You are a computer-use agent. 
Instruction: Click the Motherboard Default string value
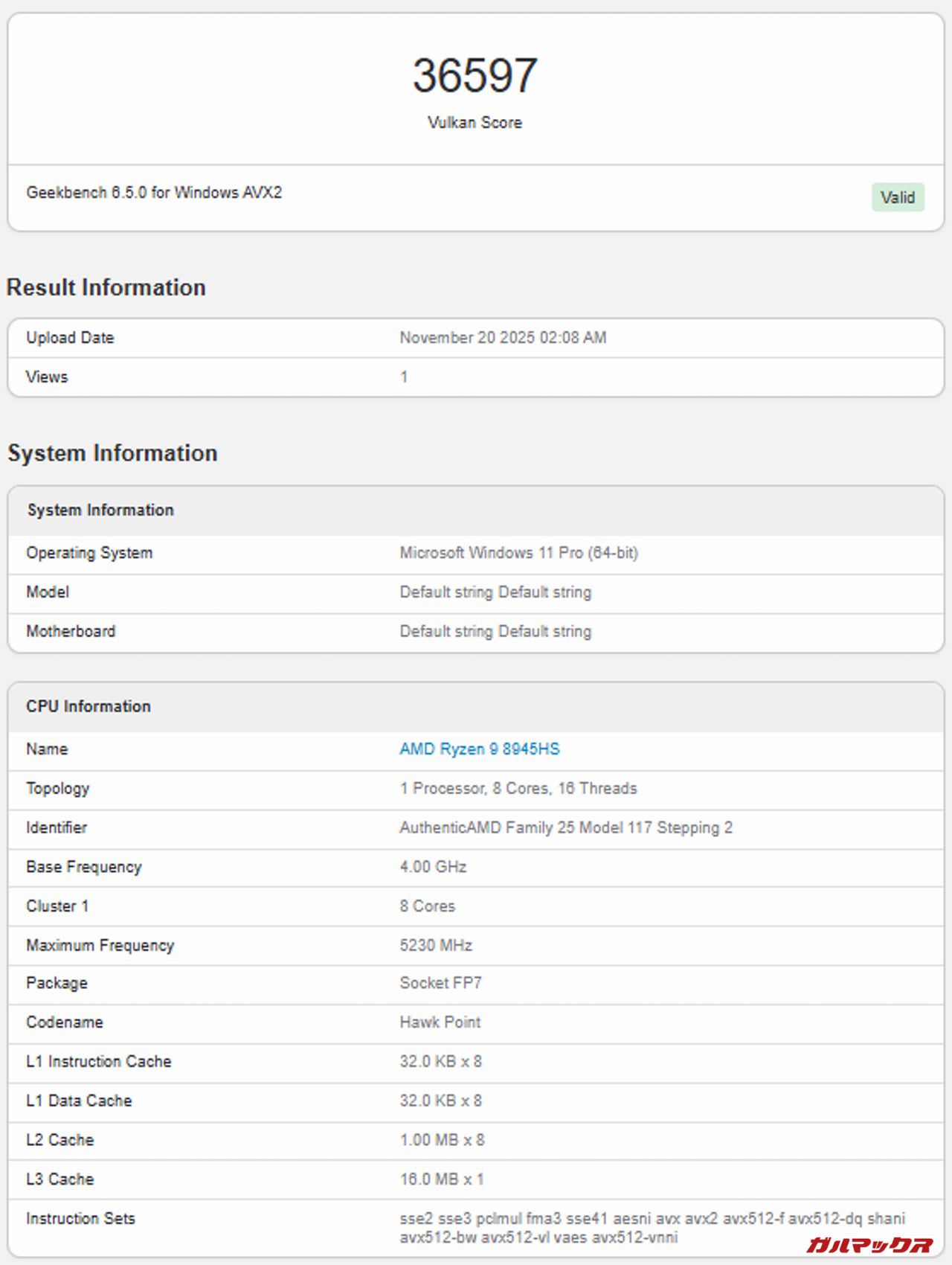pyautogui.click(x=495, y=632)
